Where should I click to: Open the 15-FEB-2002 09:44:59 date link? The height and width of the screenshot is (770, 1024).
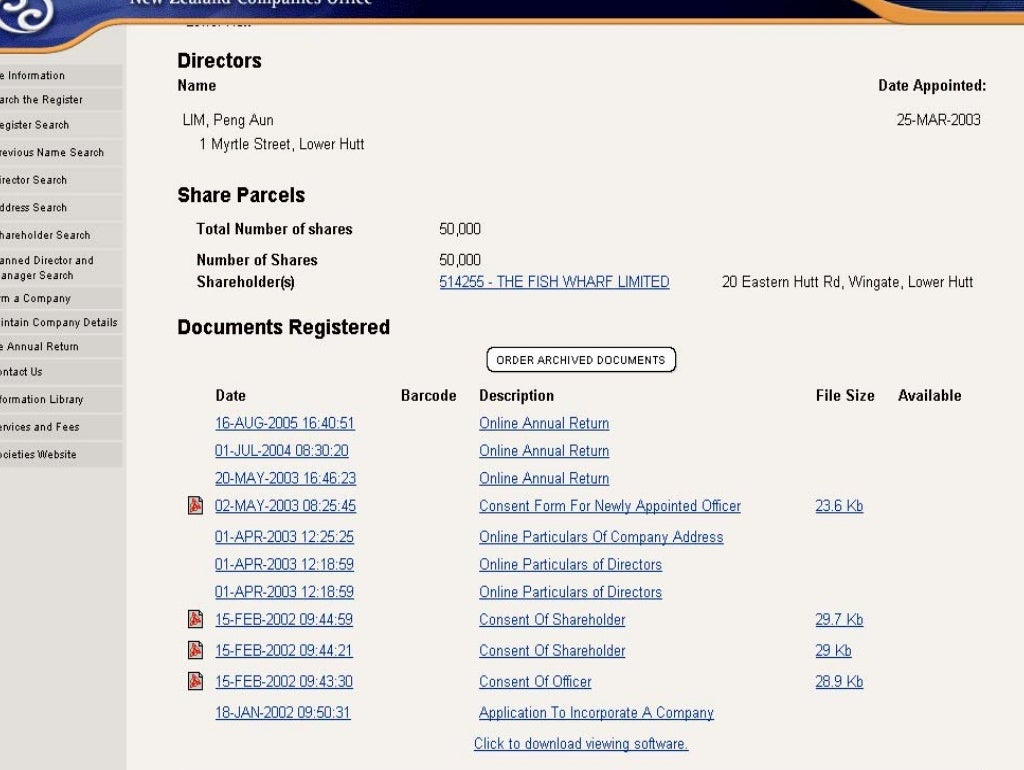pyautogui.click(x=284, y=619)
